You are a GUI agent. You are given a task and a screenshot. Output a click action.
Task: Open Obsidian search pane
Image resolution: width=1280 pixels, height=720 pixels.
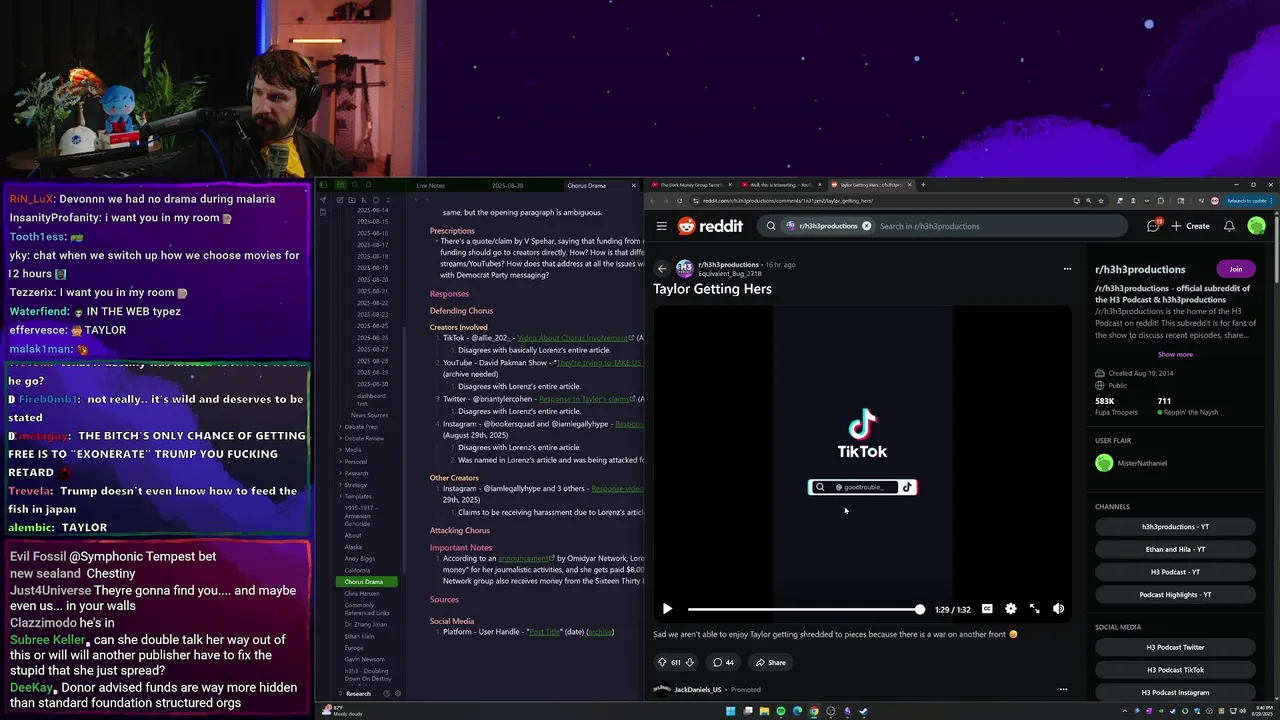(355, 185)
